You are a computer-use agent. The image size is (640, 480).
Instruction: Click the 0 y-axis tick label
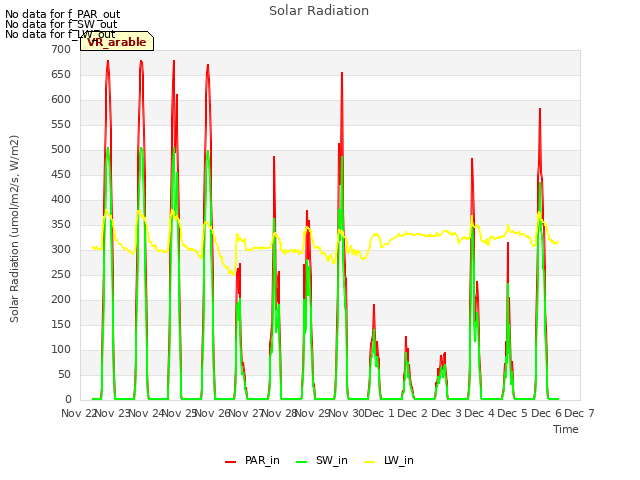(x=68, y=400)
